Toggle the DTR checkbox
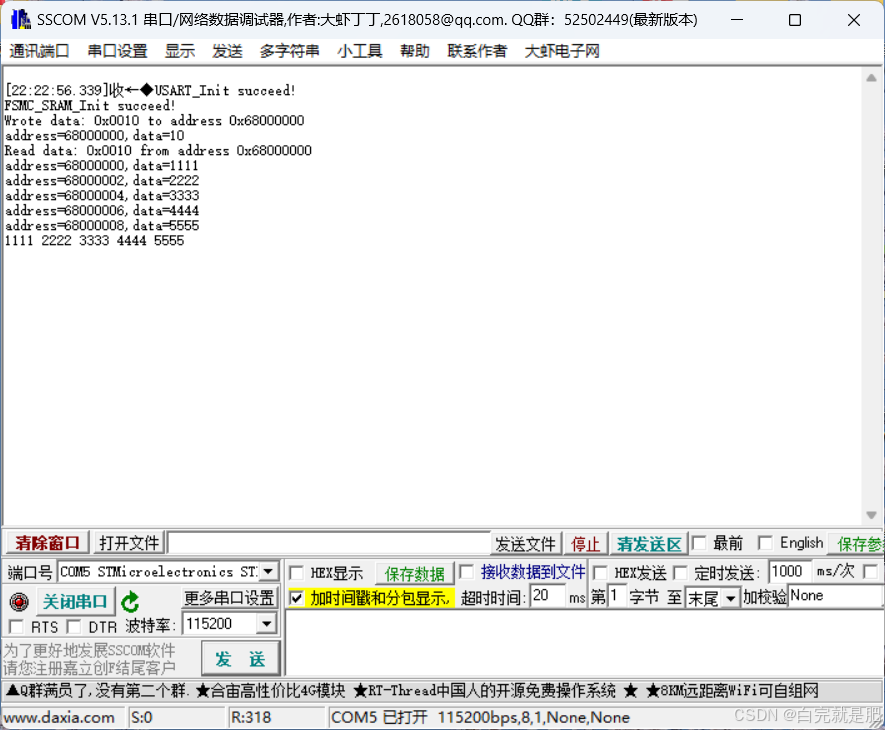Viewport: 885px width, 730px height. 73,627
